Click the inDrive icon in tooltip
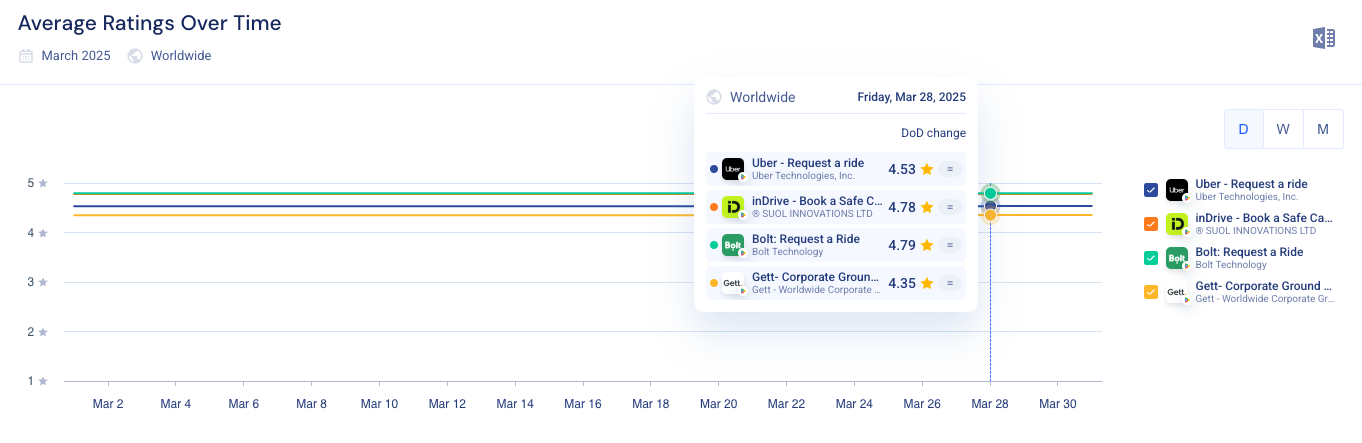Screen dimensions: 1362x443 point(733,207)
